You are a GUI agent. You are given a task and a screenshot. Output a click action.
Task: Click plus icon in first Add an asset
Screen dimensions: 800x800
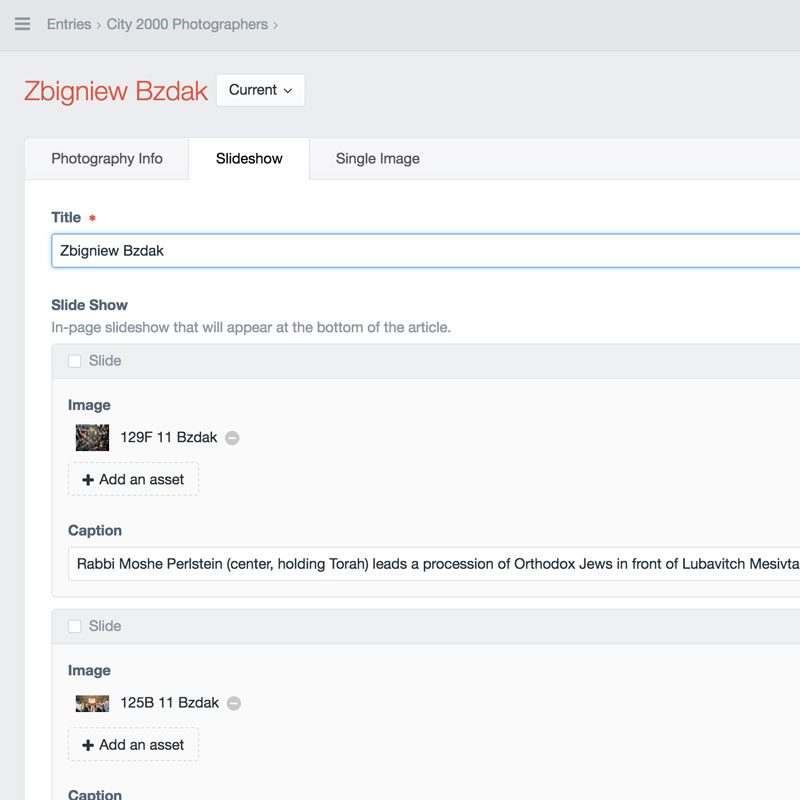coord(88,480)
